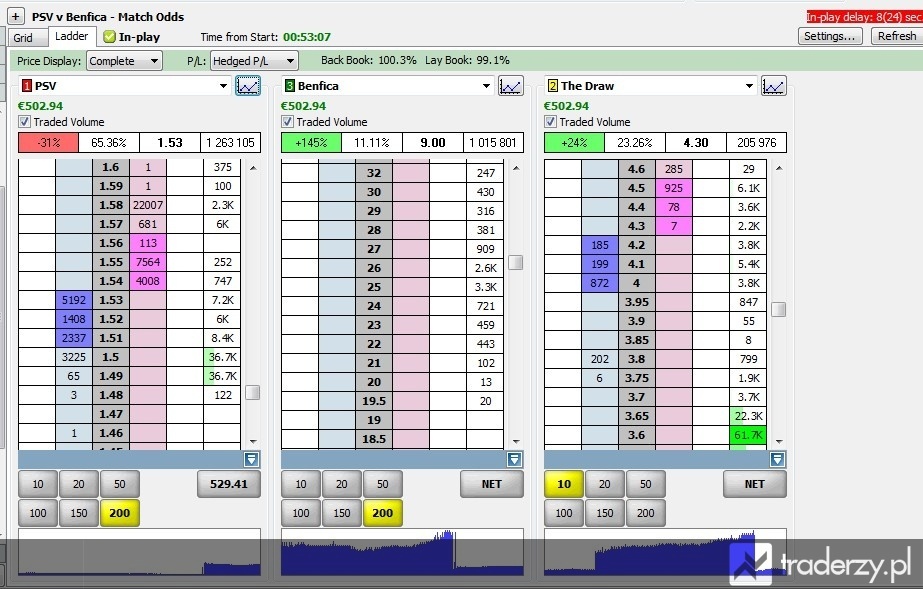Screen dimensions: 923x589
Task: Uncheck Traded Volume for The Draw
Action: (550, 122)
